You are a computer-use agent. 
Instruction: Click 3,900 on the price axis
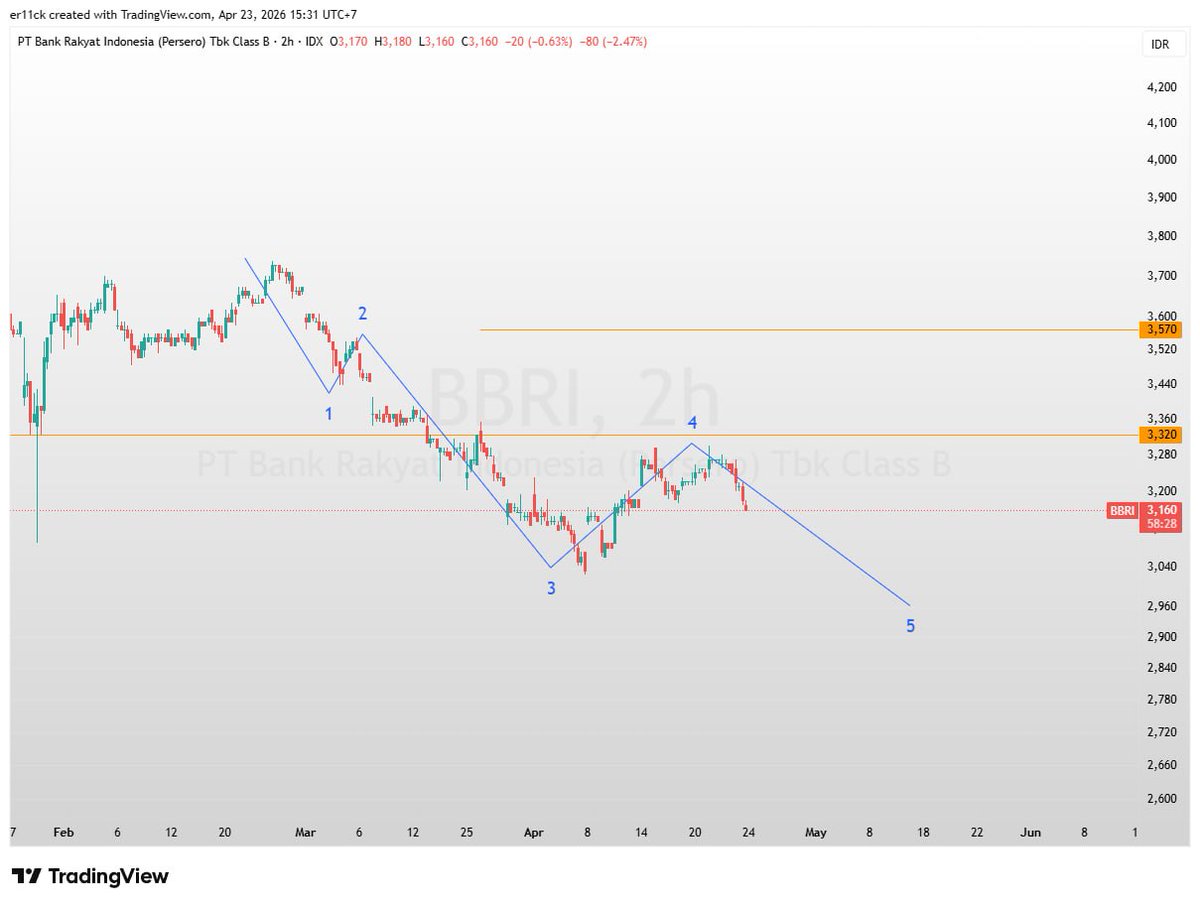(x=1162, y=198)
